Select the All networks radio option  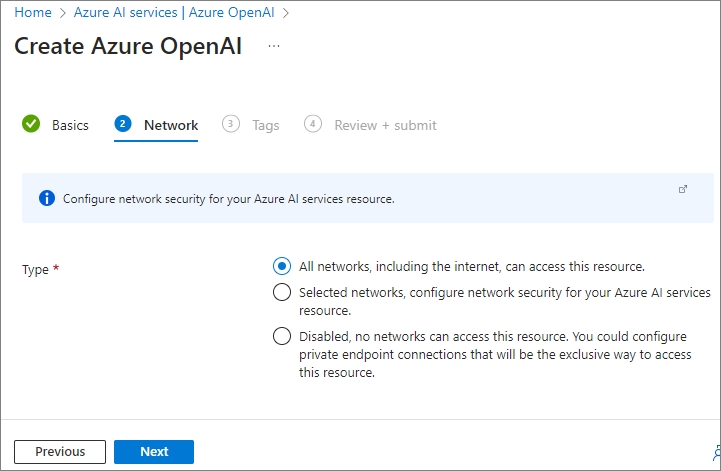point(282,266)
